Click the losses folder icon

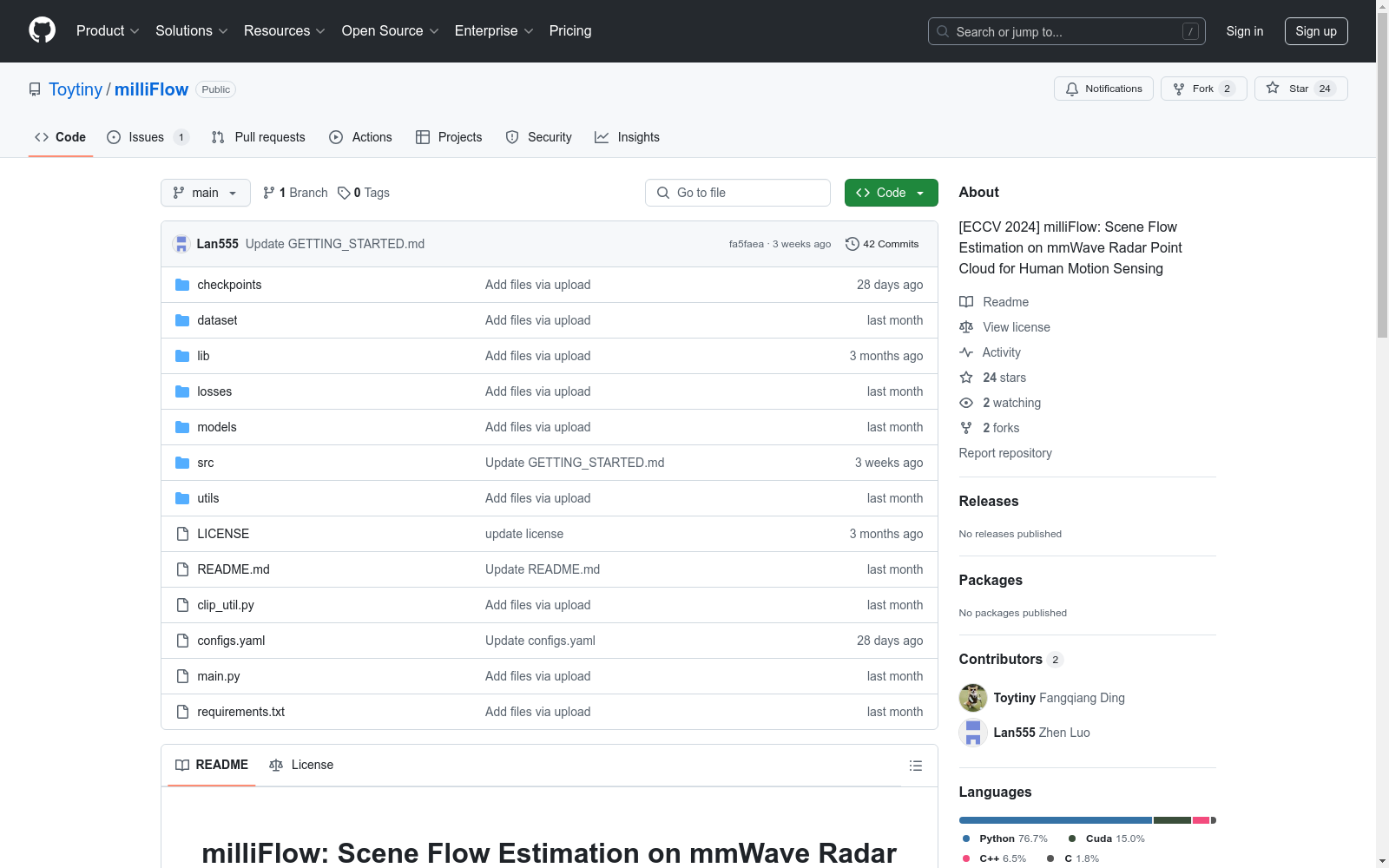(182, 391)
